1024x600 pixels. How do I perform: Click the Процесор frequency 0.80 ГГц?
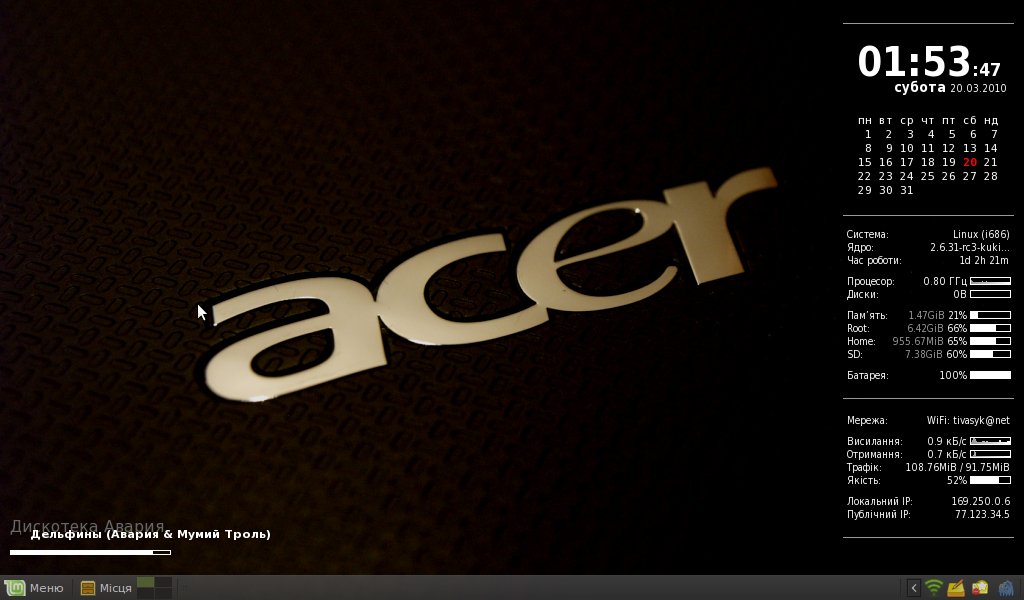pos(945,281)
